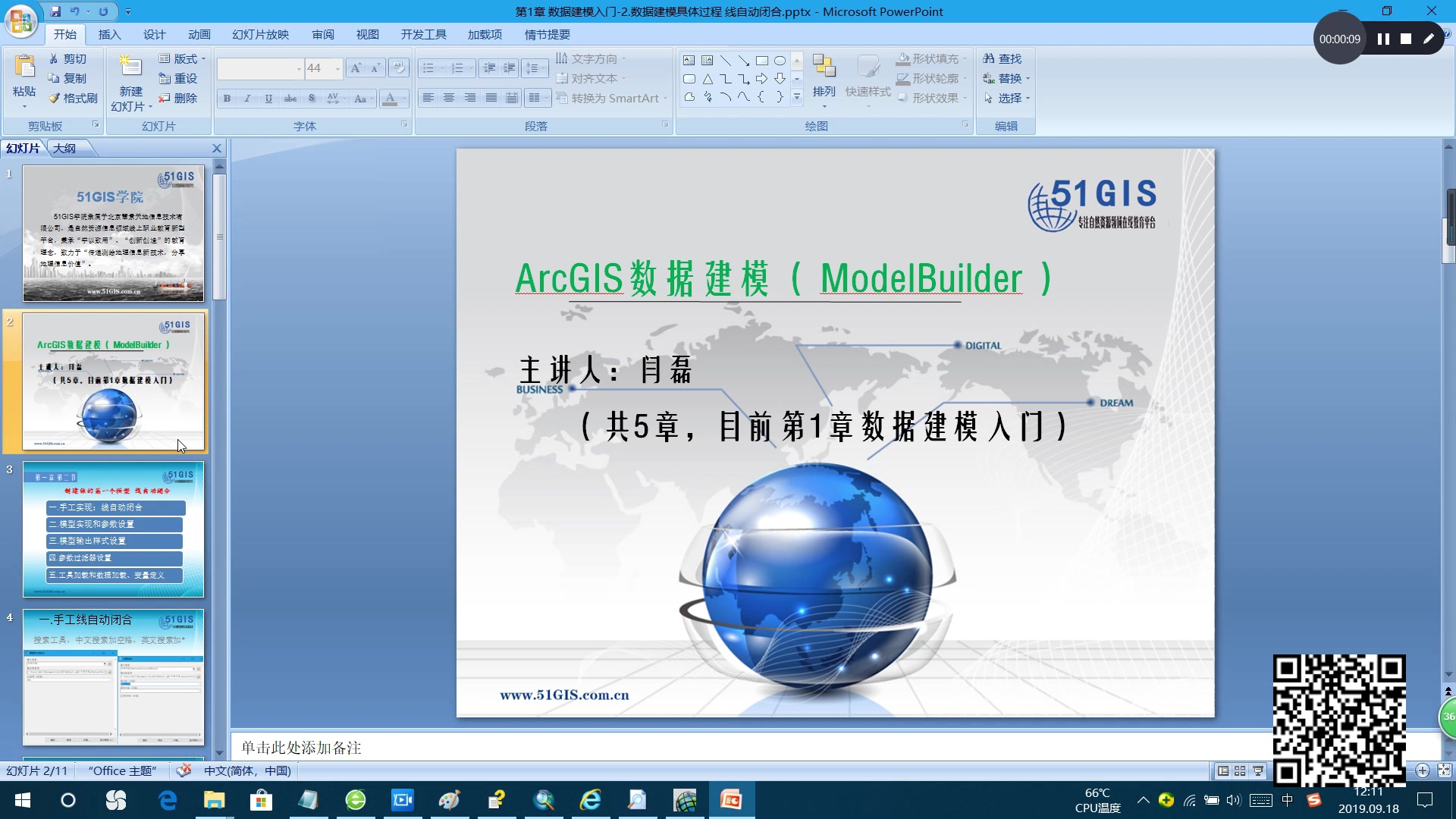Screen dimensions: 1456x819
Task: Open the columns dropdown
Action: pos(538,98)
